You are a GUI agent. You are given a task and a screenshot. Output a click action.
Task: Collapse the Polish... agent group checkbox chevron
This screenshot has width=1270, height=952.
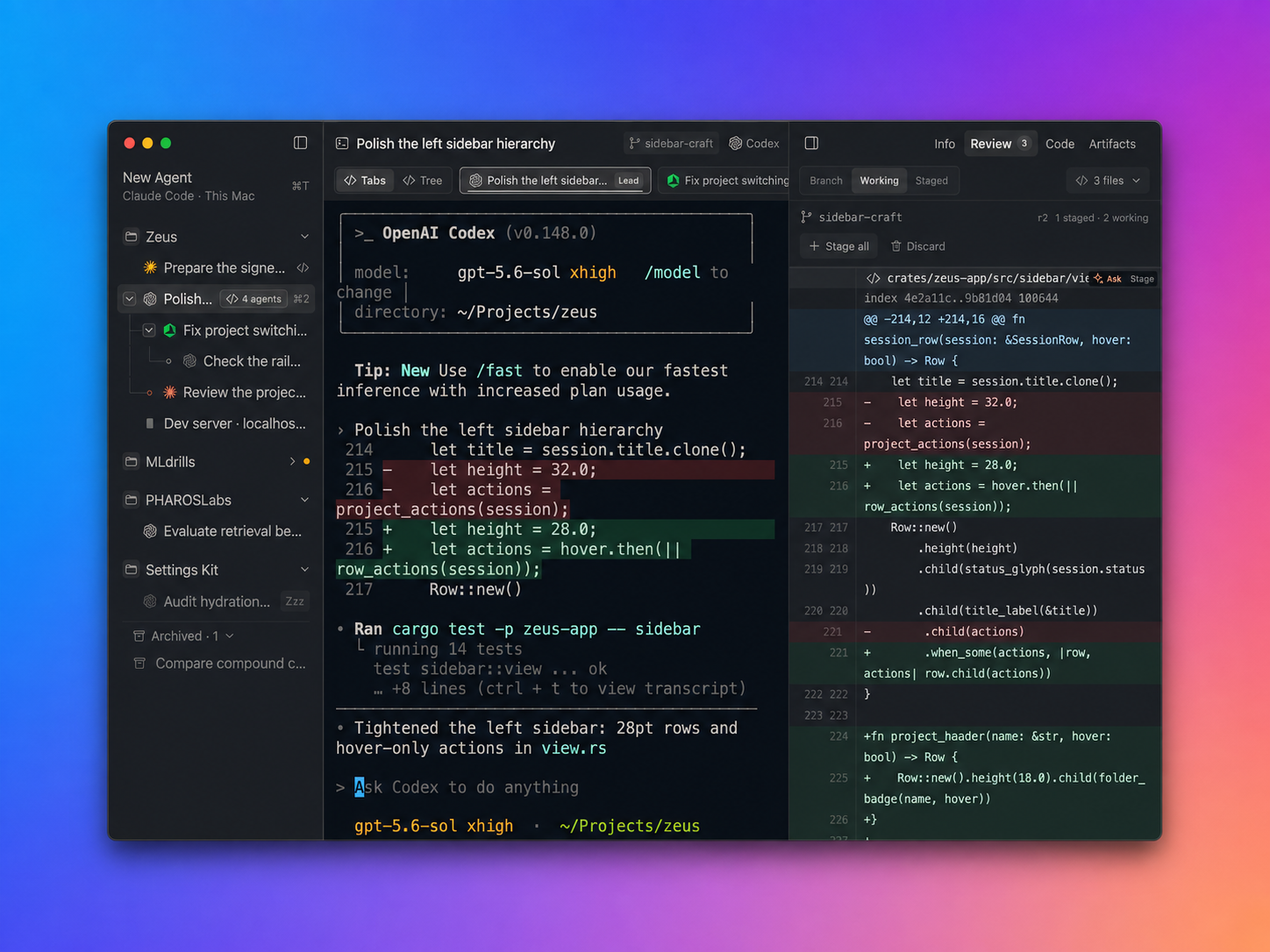point(130,299)
